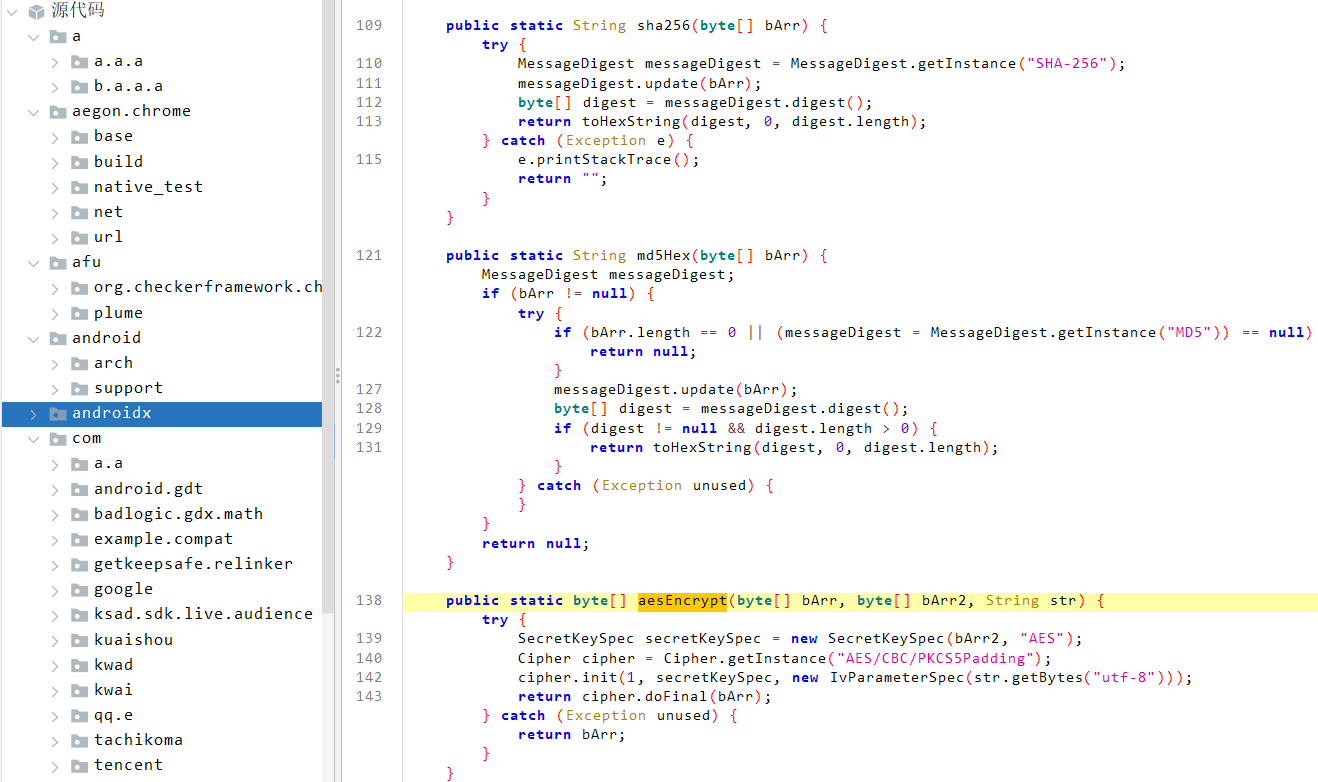
Task: Click the native_test folder icon
Action: (x=80, y=187)
